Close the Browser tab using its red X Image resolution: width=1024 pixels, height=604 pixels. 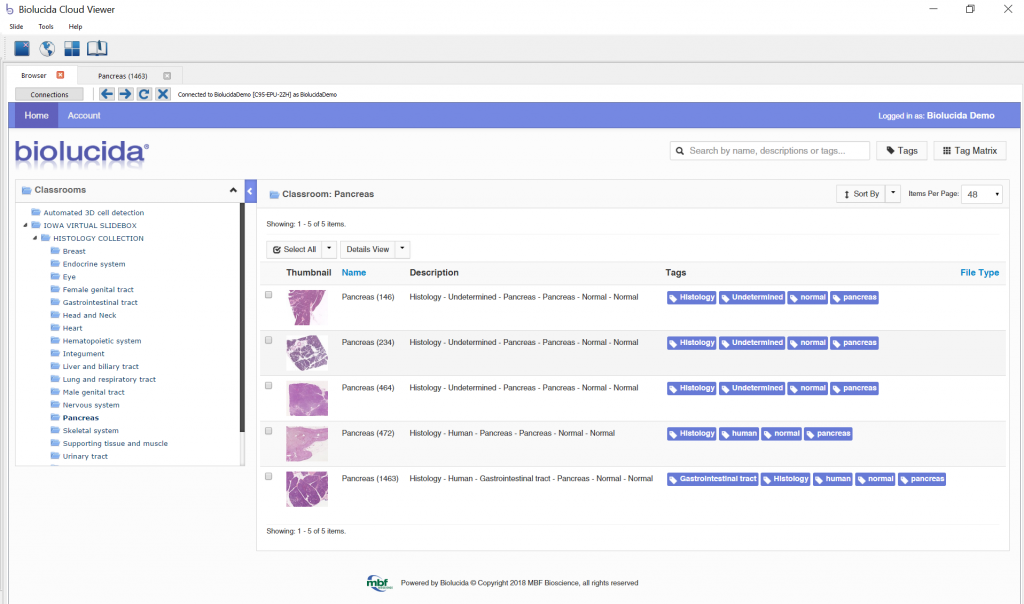pos(61,75)
